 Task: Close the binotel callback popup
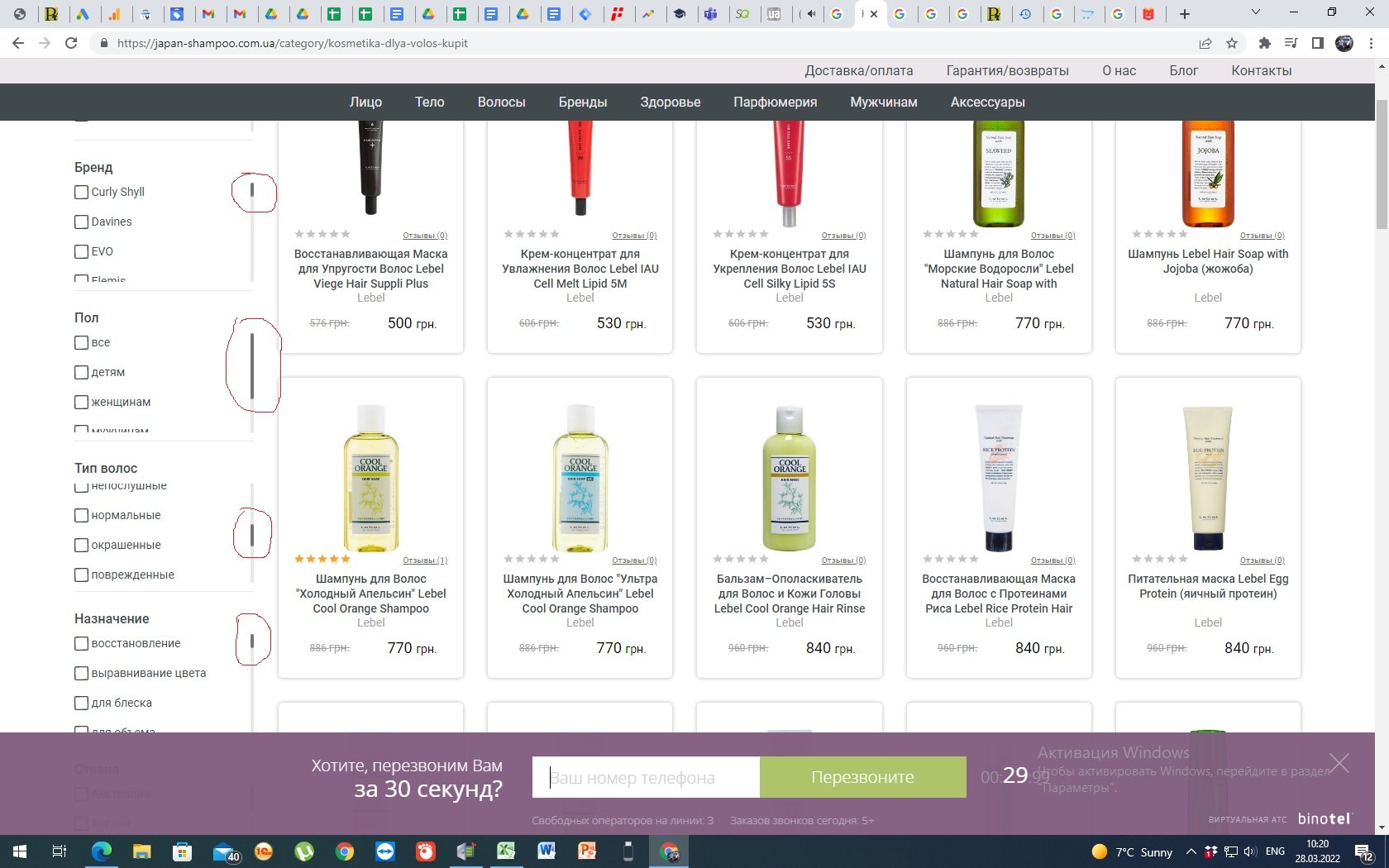tap(1339, 763)
